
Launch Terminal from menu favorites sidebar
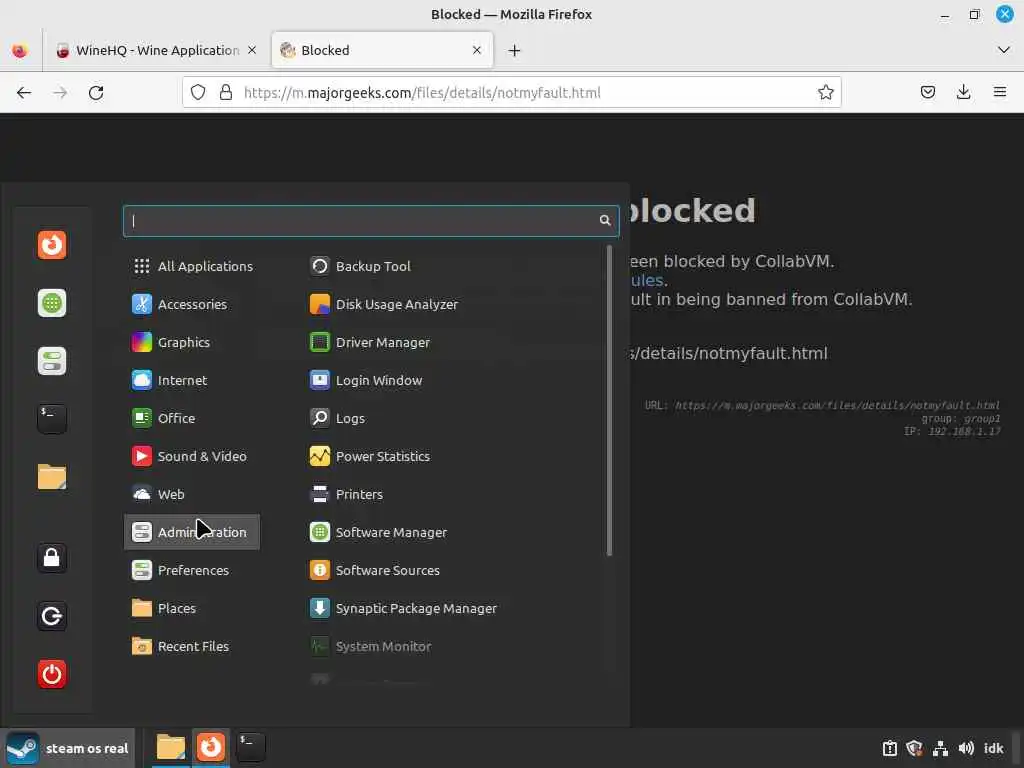point(52,419)
